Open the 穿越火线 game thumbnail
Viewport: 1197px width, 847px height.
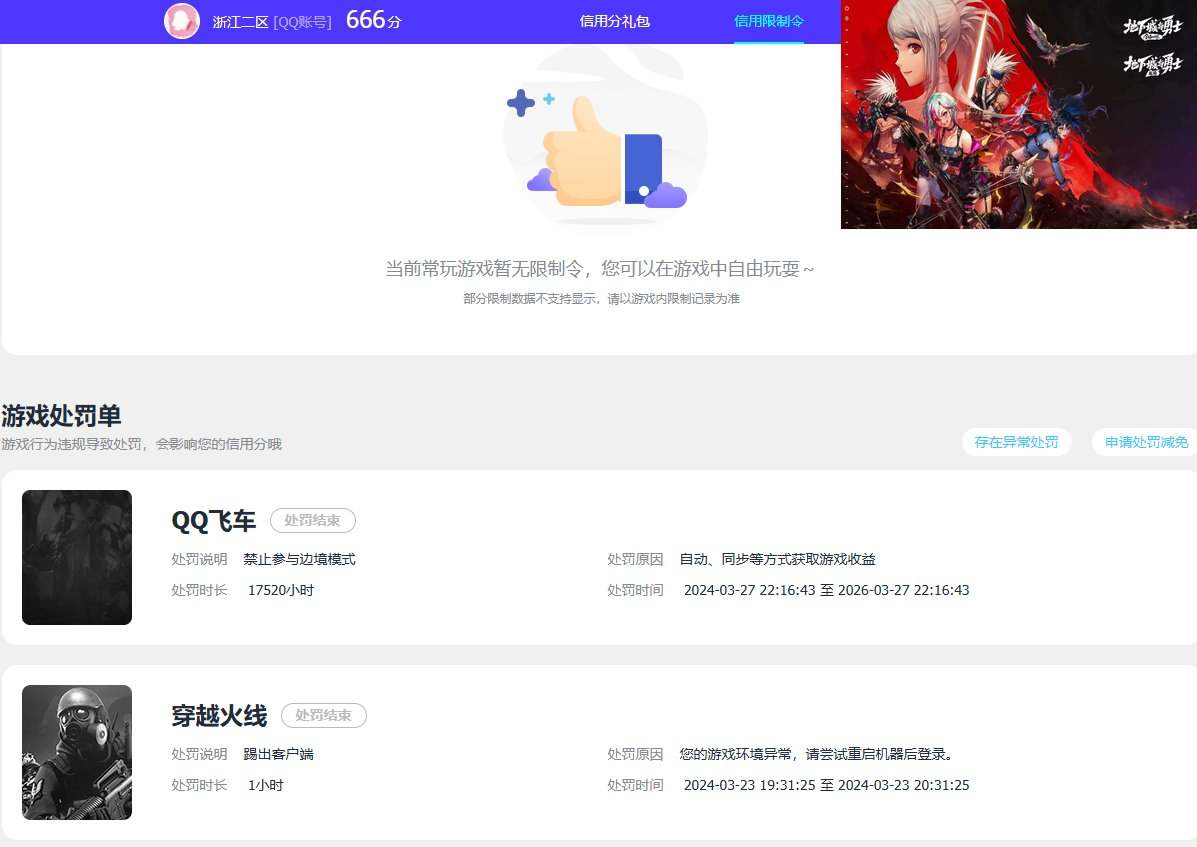(x=77, y=752)
